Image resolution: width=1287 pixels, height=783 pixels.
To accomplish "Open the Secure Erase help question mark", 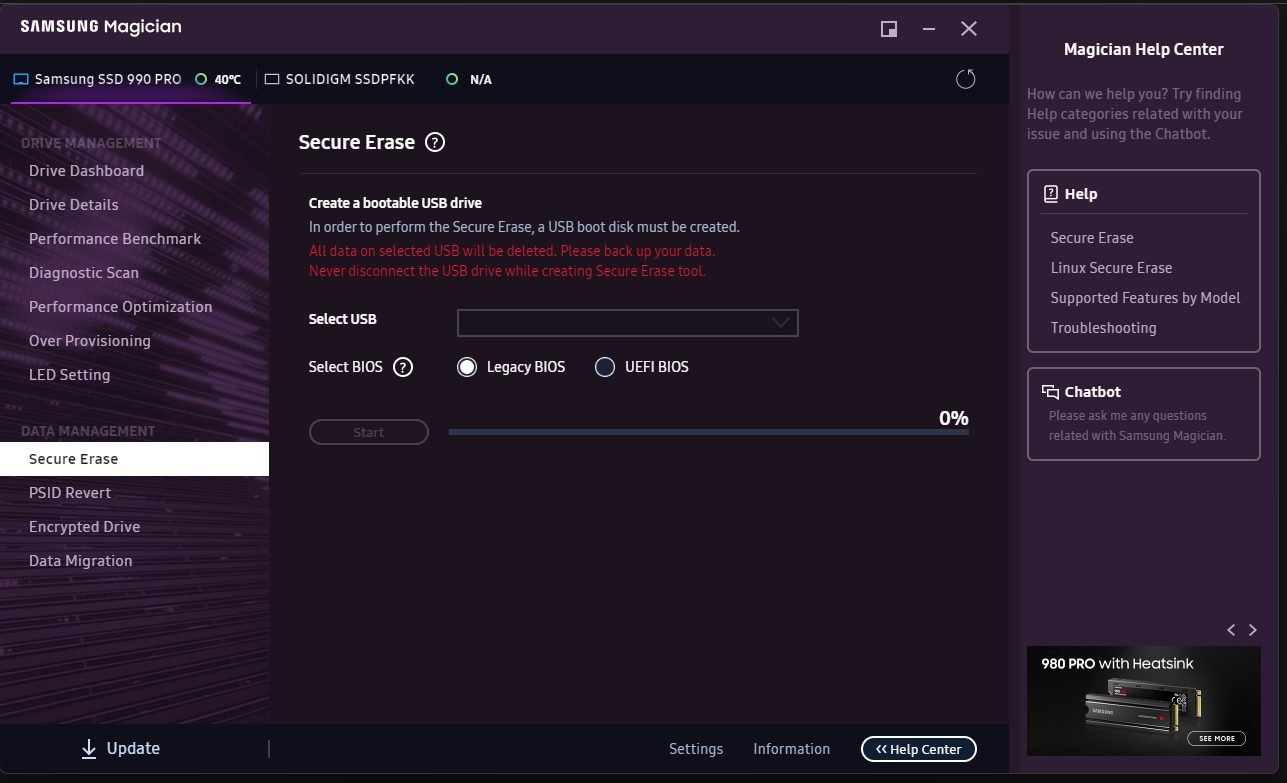I will [434, 142].
